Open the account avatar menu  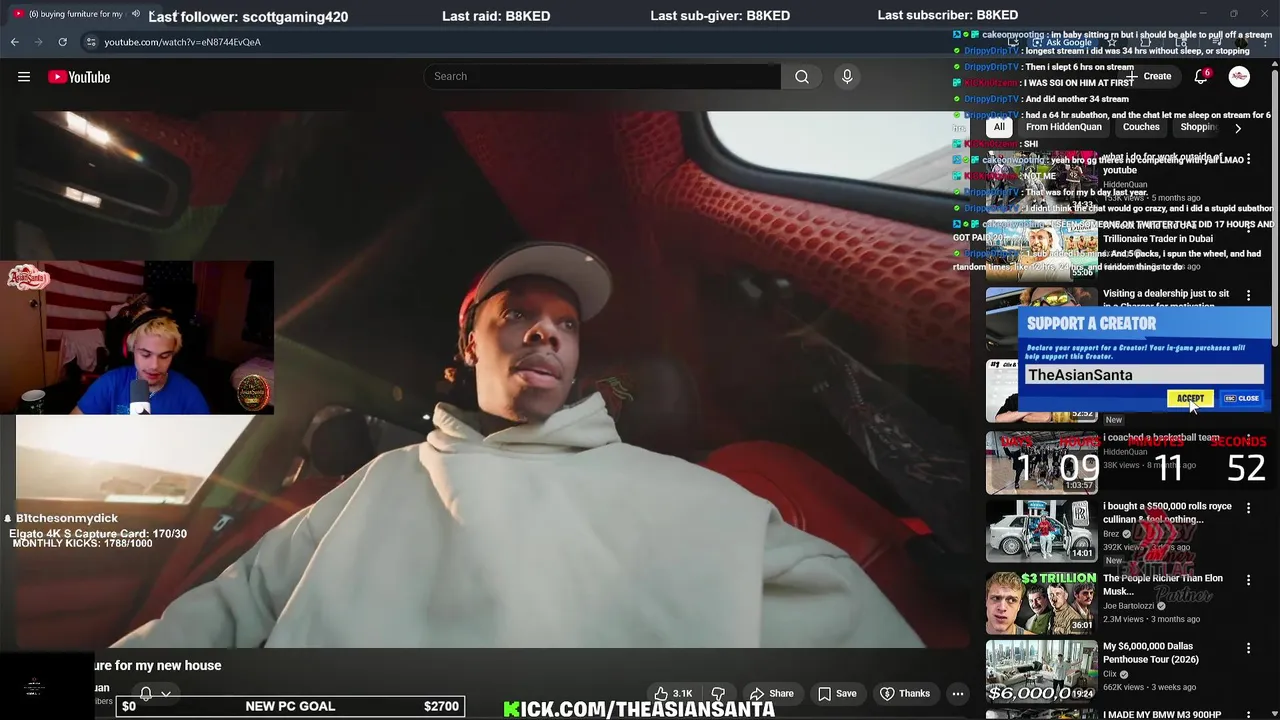1239,77
